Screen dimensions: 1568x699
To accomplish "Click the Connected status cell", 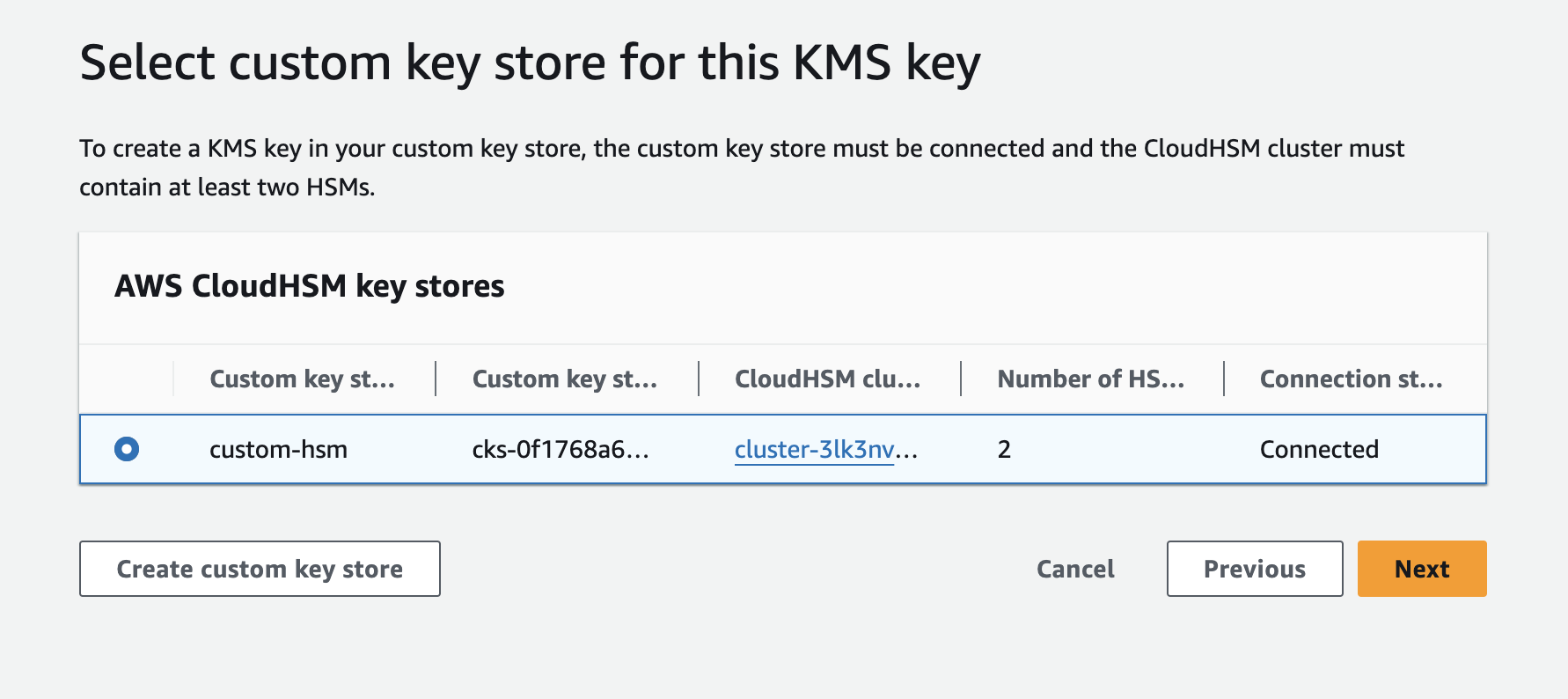I will tap(1319, 449).
